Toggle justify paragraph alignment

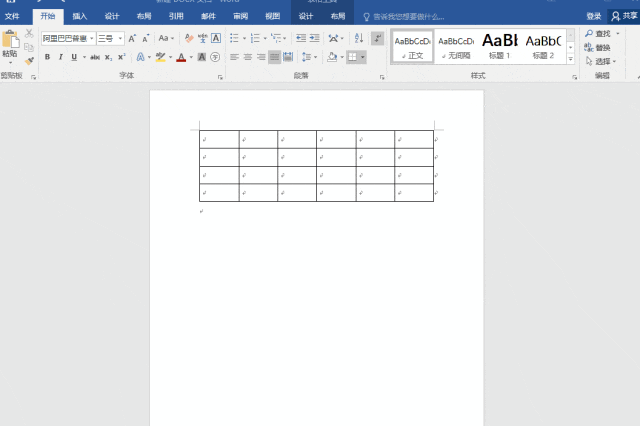[x=274, y=57]
